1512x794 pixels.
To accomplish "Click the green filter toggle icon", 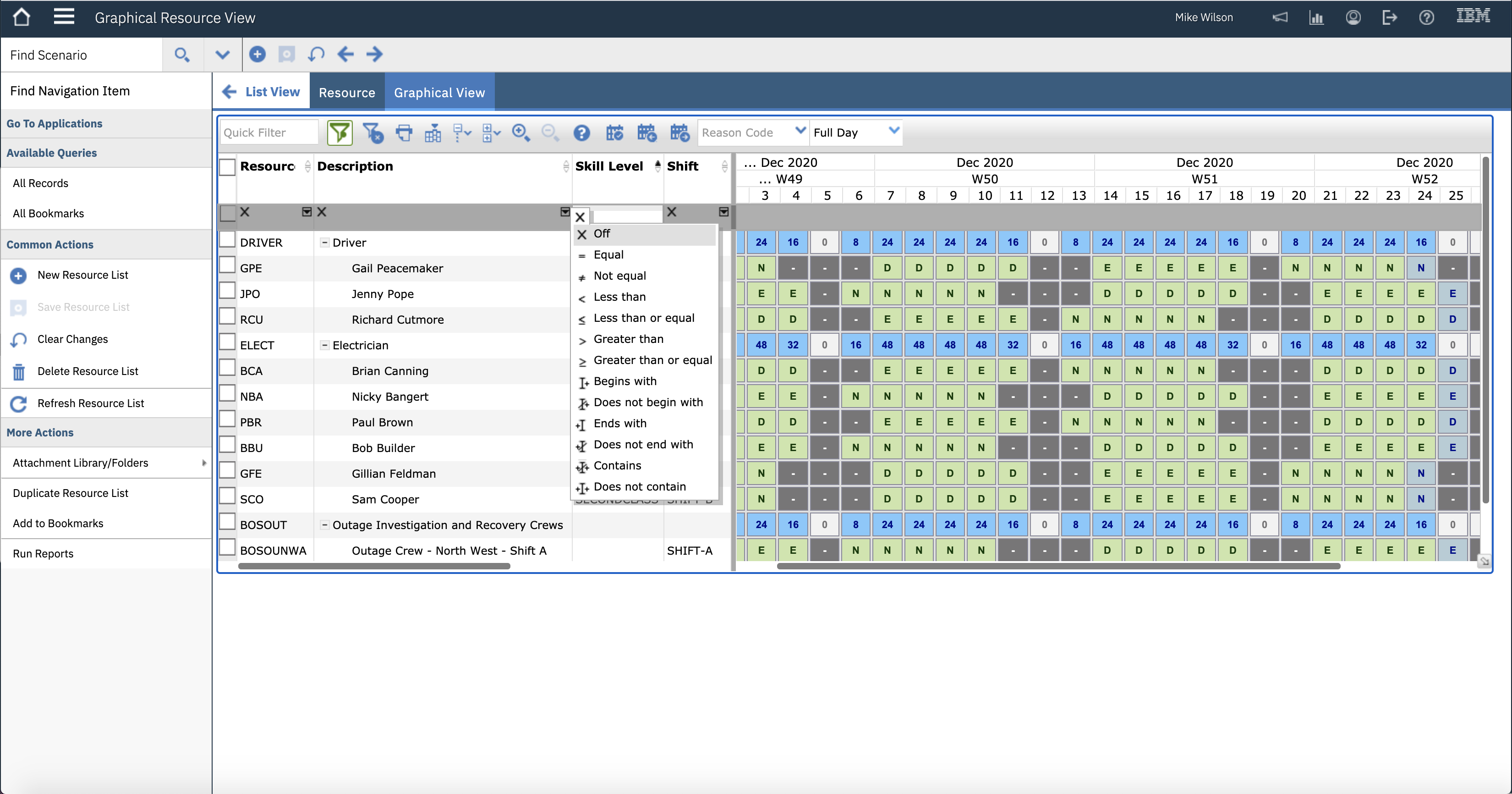I will point(339,133).
